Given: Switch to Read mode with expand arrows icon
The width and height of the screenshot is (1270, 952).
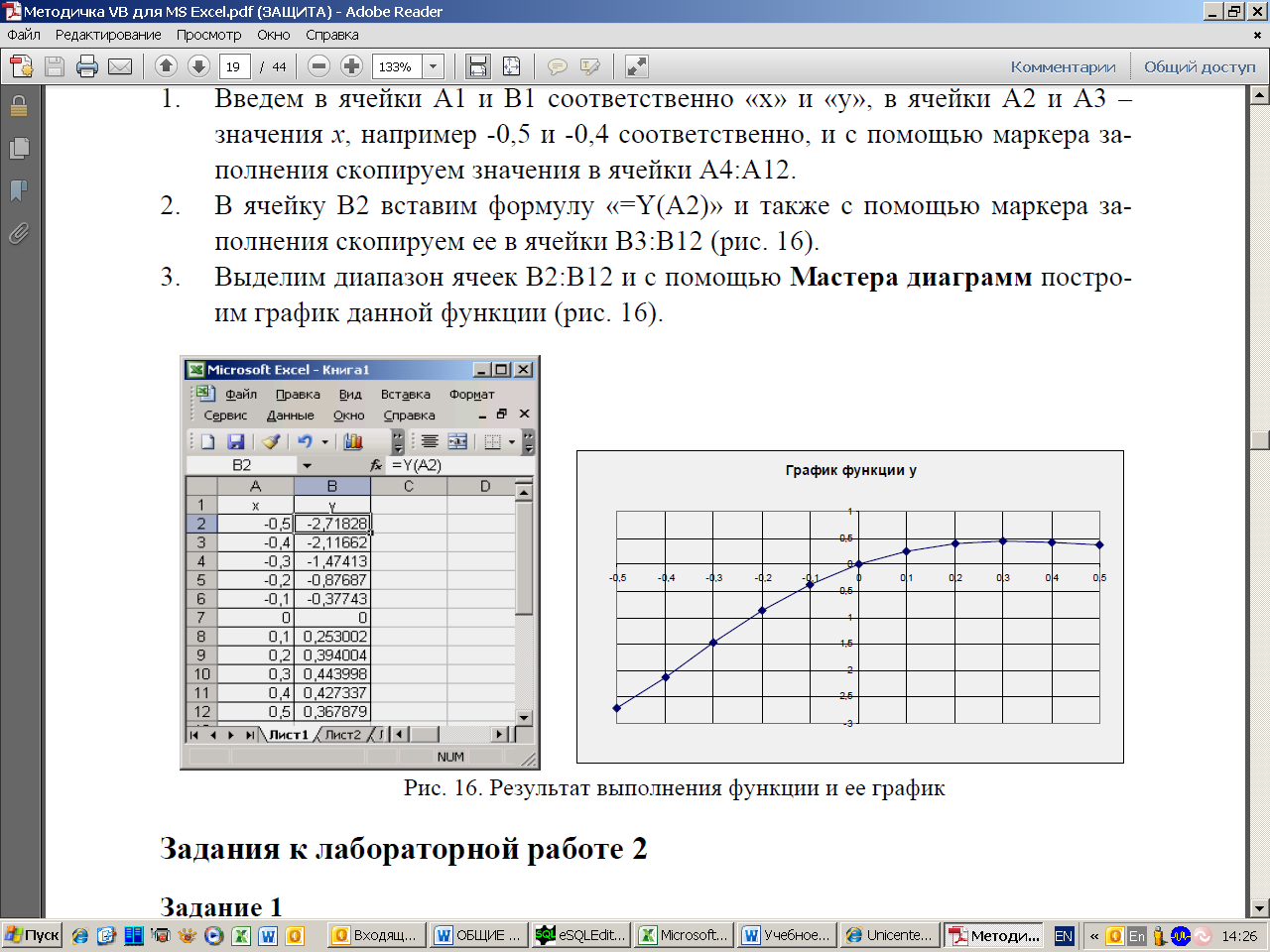Looking at the screenshot, I should 637,66.
